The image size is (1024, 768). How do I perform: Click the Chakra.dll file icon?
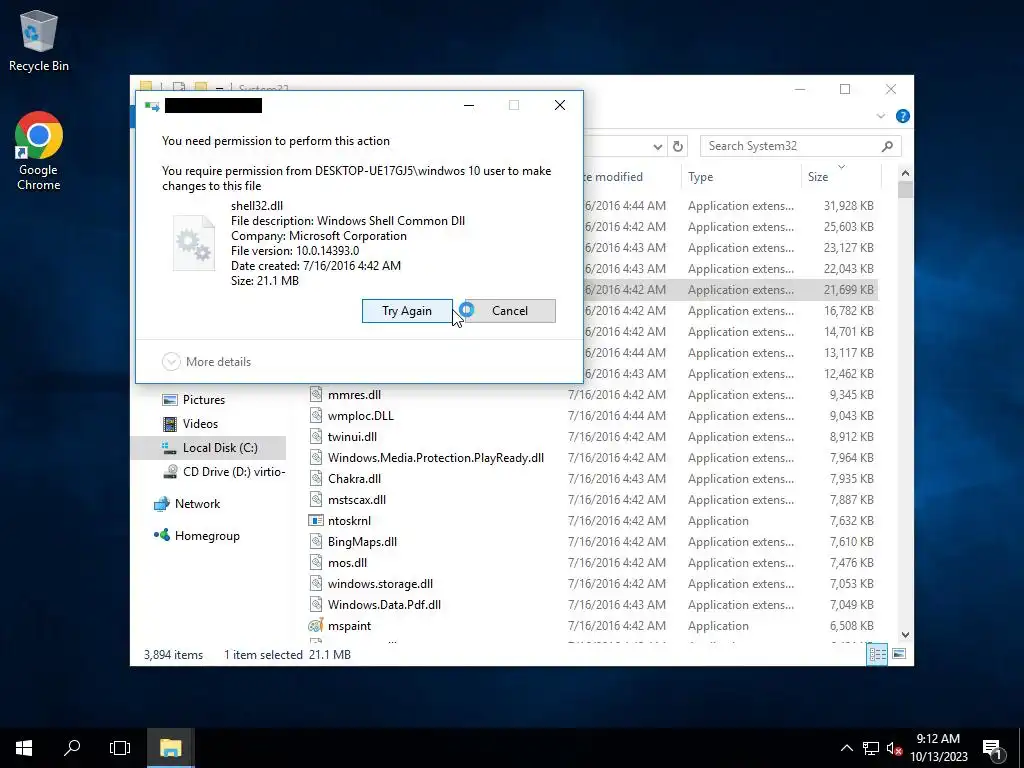click(316, 479)
